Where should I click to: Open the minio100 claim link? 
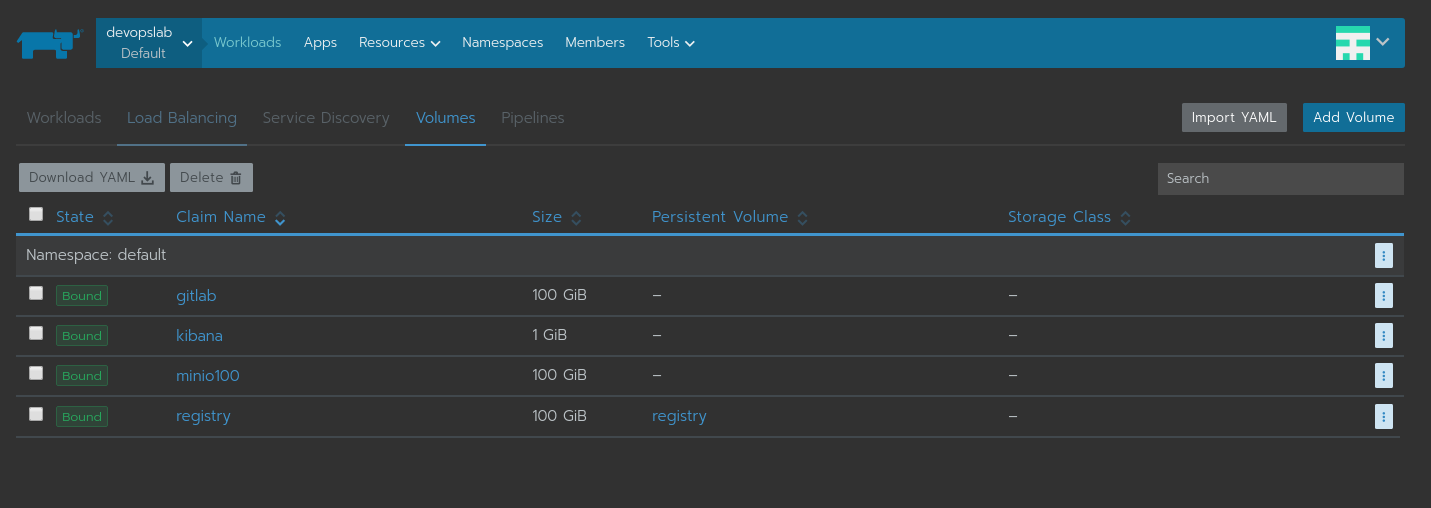click(x=208, y=376)
